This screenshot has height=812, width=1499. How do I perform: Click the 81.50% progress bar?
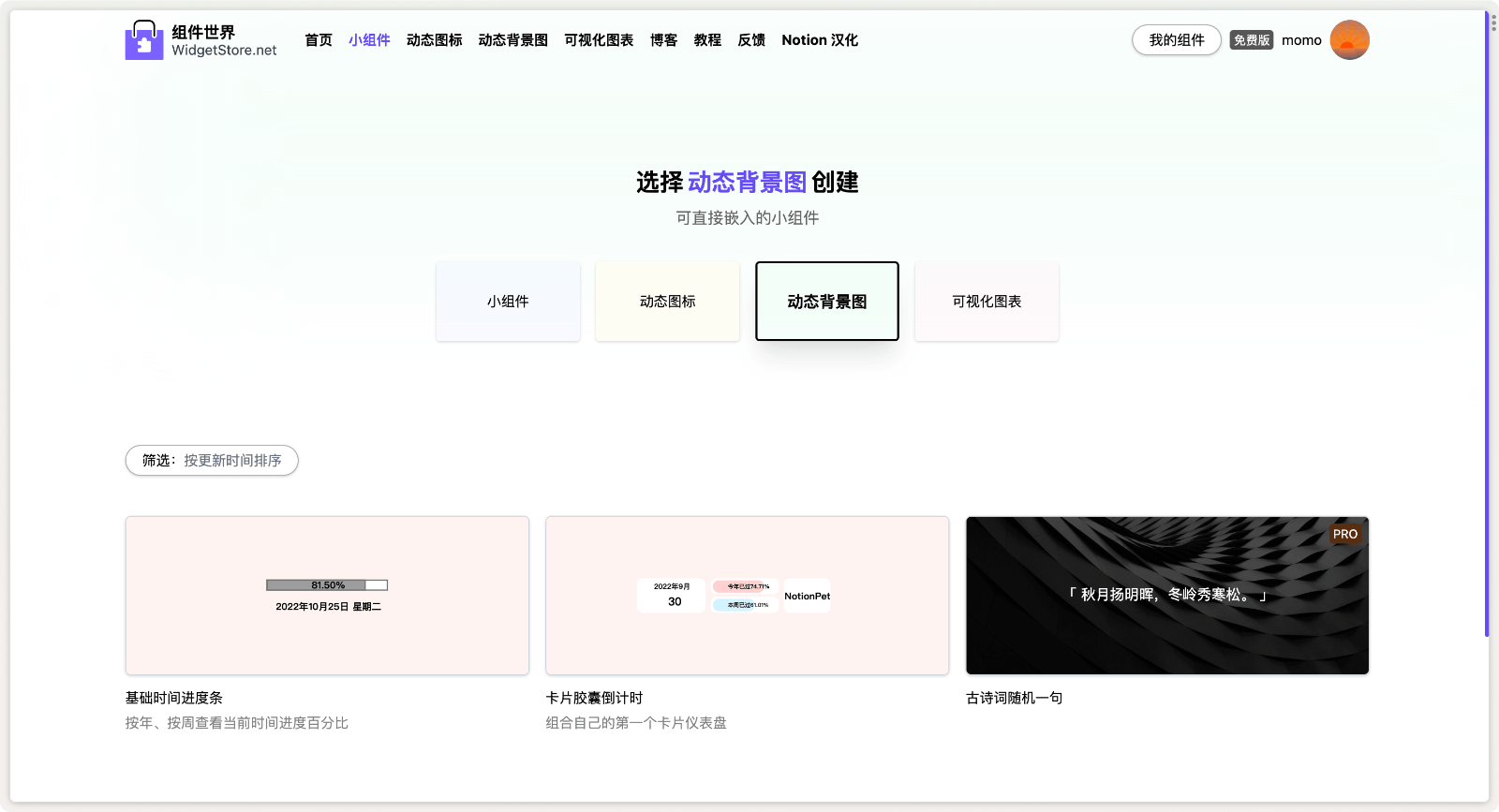[327, 585]
